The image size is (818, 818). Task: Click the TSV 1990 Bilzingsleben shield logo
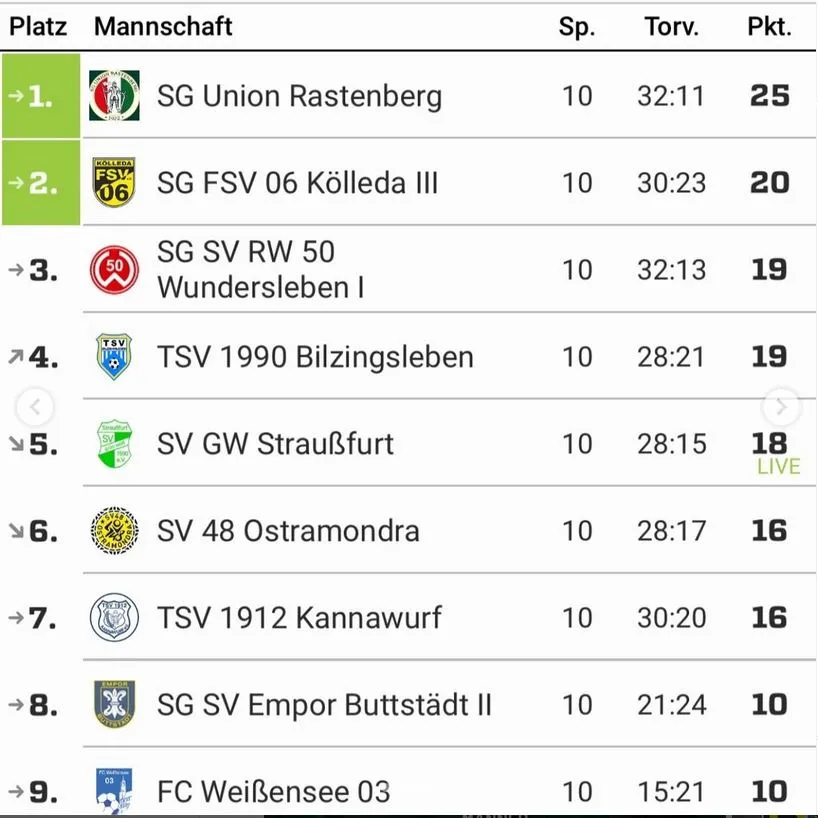click(114, 357)
